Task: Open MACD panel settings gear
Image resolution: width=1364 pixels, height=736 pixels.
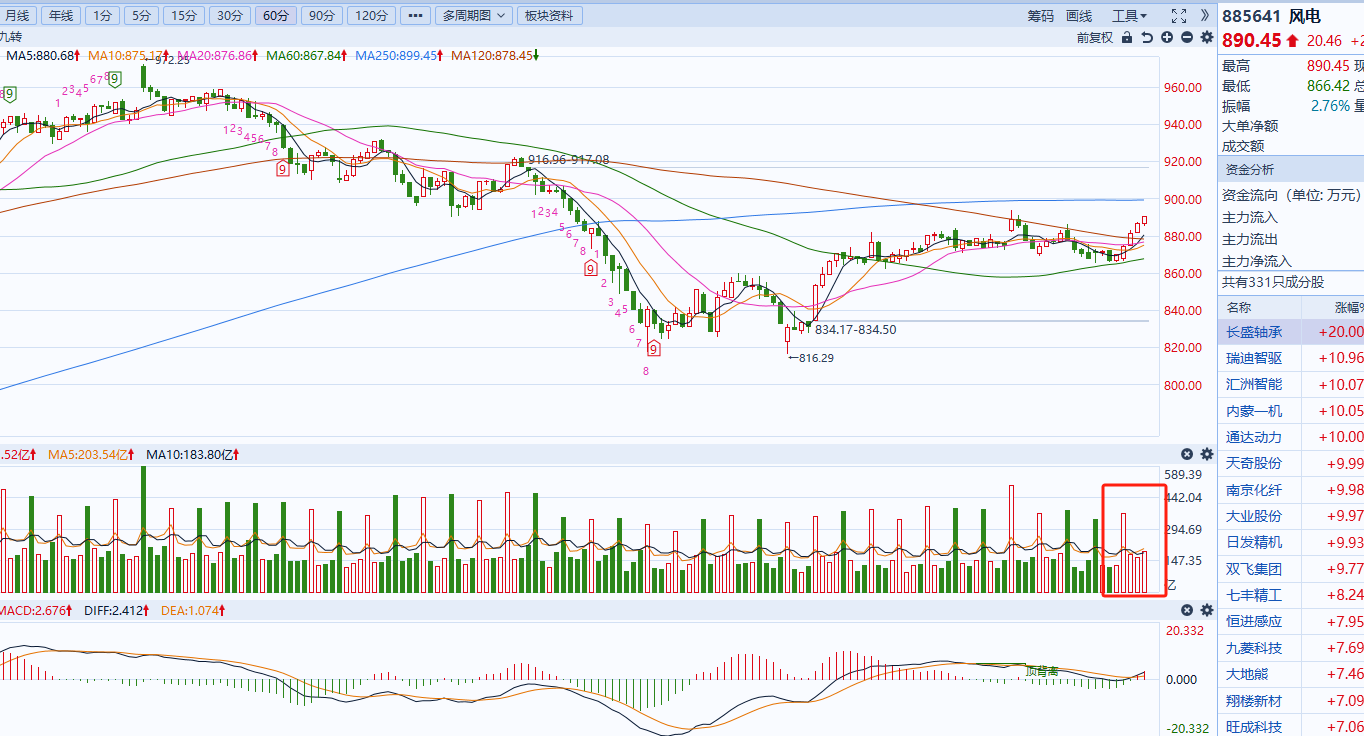Action: tap(1207, 610)
